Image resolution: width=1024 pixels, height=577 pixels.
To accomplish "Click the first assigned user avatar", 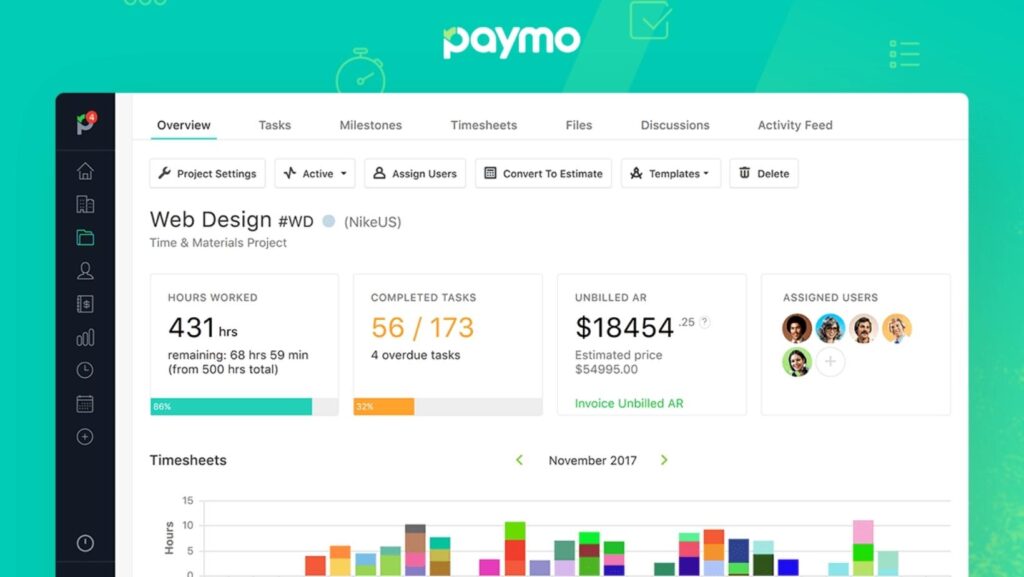I will 797,328.
